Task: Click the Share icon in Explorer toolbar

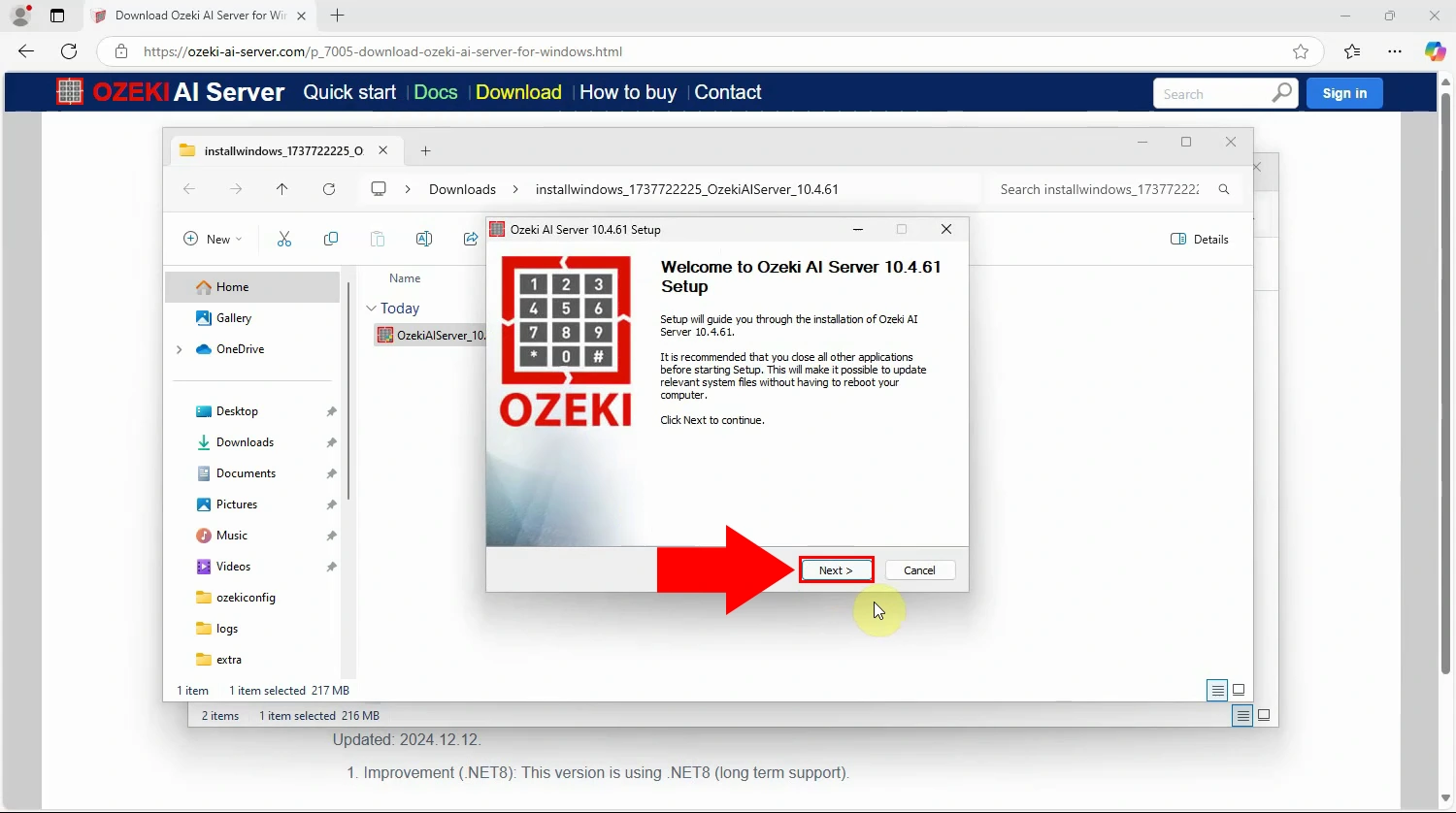Action: 471,239
